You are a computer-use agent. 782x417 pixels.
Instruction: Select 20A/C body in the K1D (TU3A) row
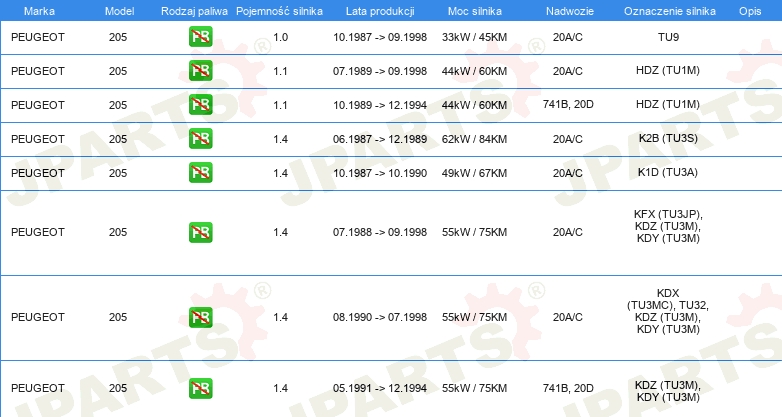click(568, 173)
